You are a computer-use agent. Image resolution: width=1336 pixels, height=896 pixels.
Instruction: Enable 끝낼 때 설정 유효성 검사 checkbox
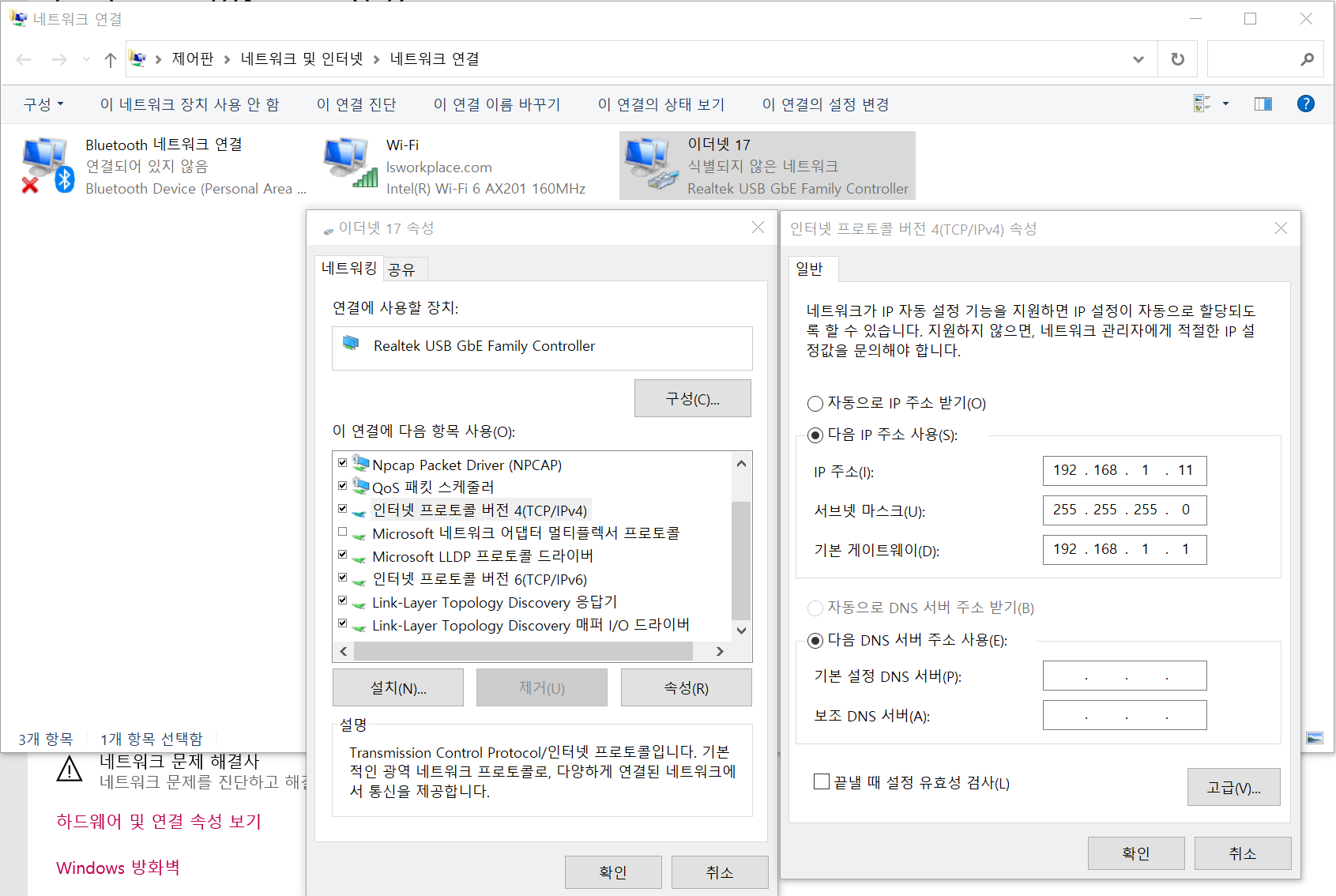click(821, 781)
